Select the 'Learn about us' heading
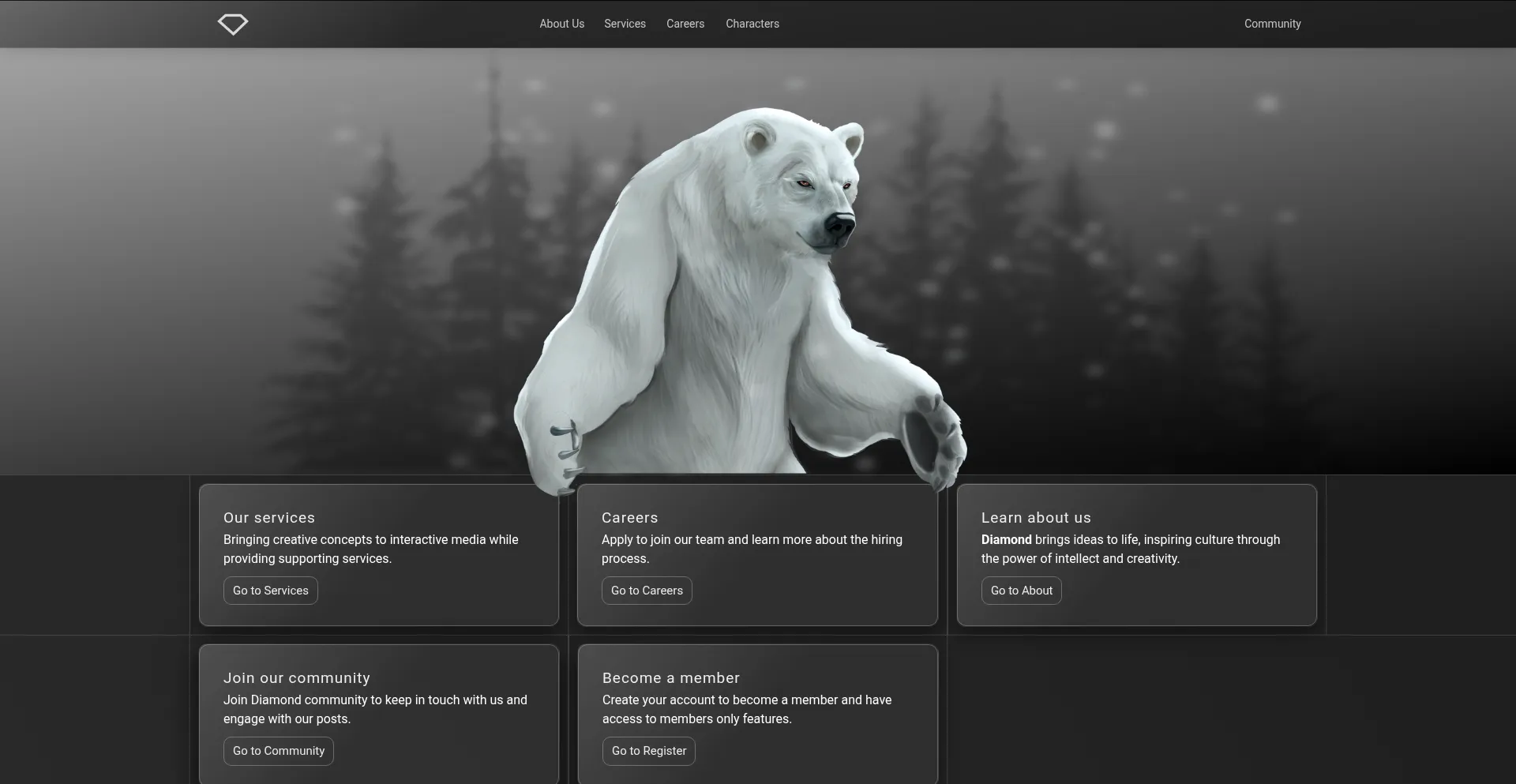The image size is (1516, 784). pyautogui.click(x=1036, y=518)
